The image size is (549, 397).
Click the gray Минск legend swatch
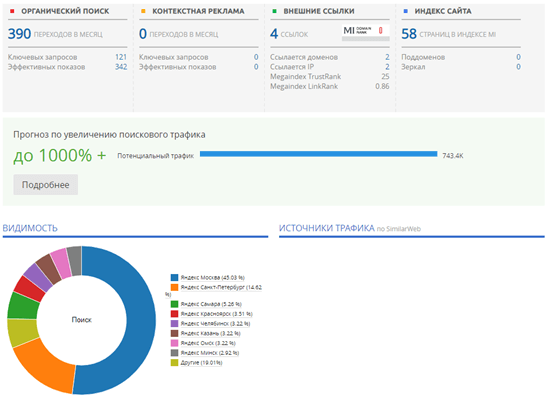point(174,353)
